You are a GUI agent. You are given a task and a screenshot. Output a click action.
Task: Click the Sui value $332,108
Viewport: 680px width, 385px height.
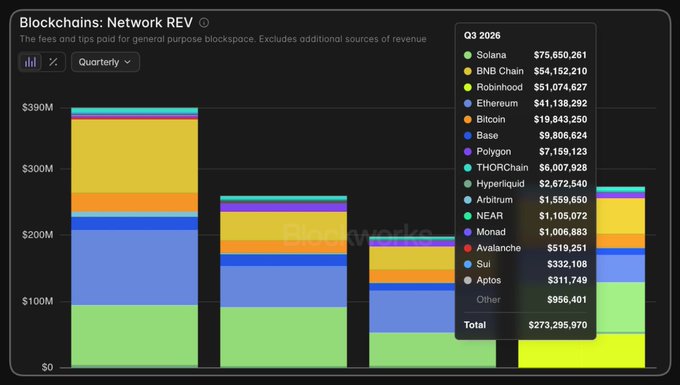point(567,264)
